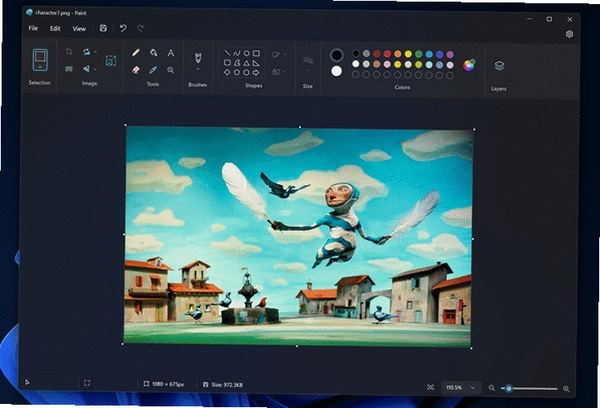Select the Color picker eyedropper tool
This screenshot has width=600, height=408.
point(153,70)
